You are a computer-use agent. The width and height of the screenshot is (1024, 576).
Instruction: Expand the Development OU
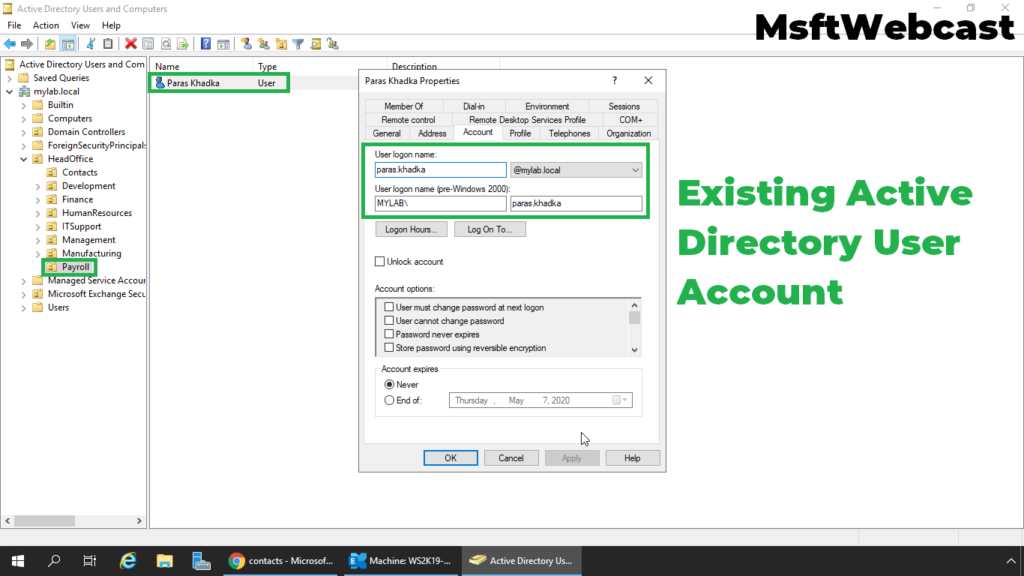(38, 186)
